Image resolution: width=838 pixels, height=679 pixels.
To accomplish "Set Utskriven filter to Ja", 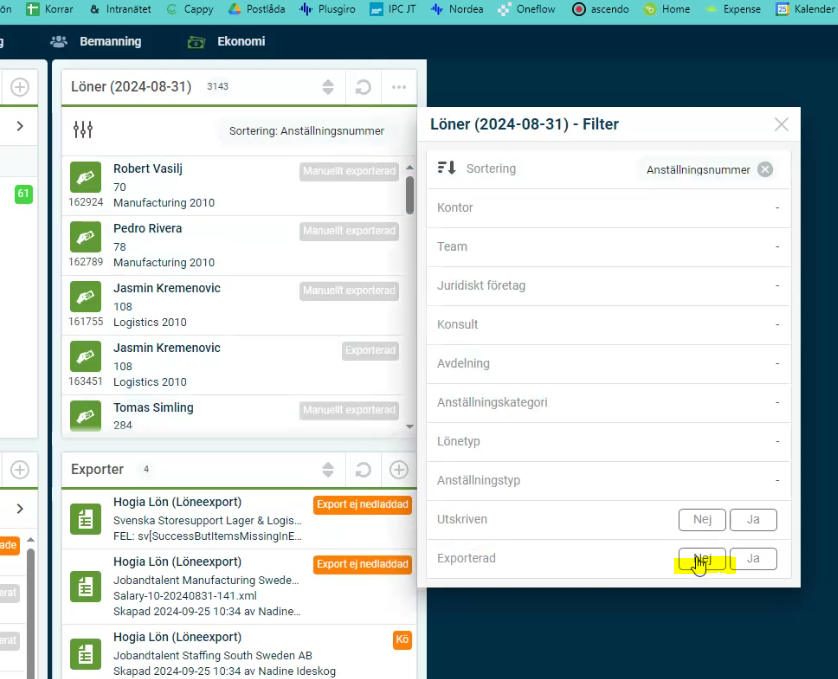I will tap(753, 520).
